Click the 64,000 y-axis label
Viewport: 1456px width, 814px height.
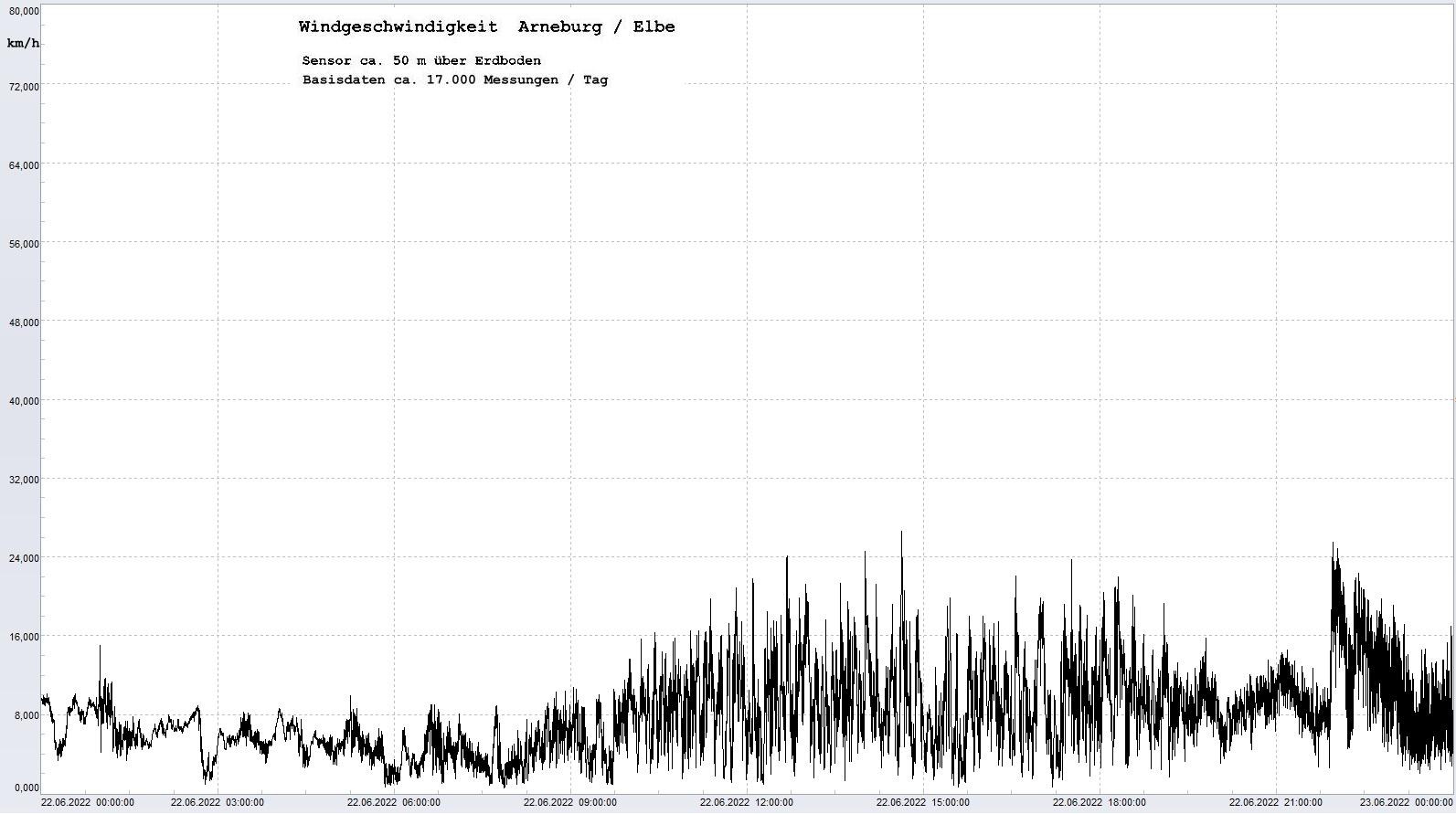[24, 165]
